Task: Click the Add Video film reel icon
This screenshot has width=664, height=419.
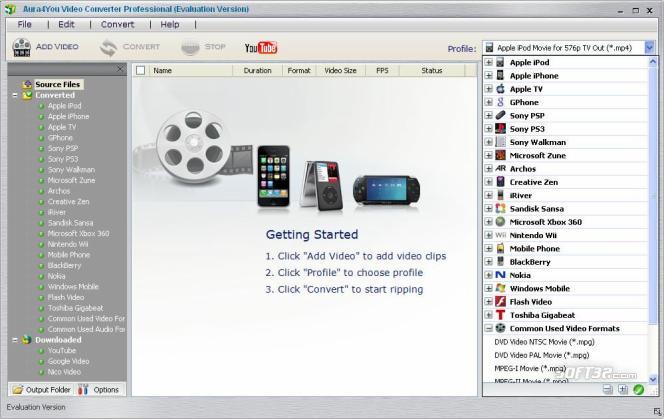Action: 22,47
